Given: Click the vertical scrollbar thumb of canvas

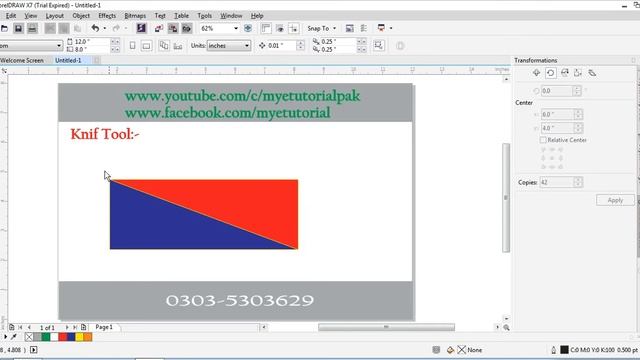Looking at the screenshot, I should [506, 198].
